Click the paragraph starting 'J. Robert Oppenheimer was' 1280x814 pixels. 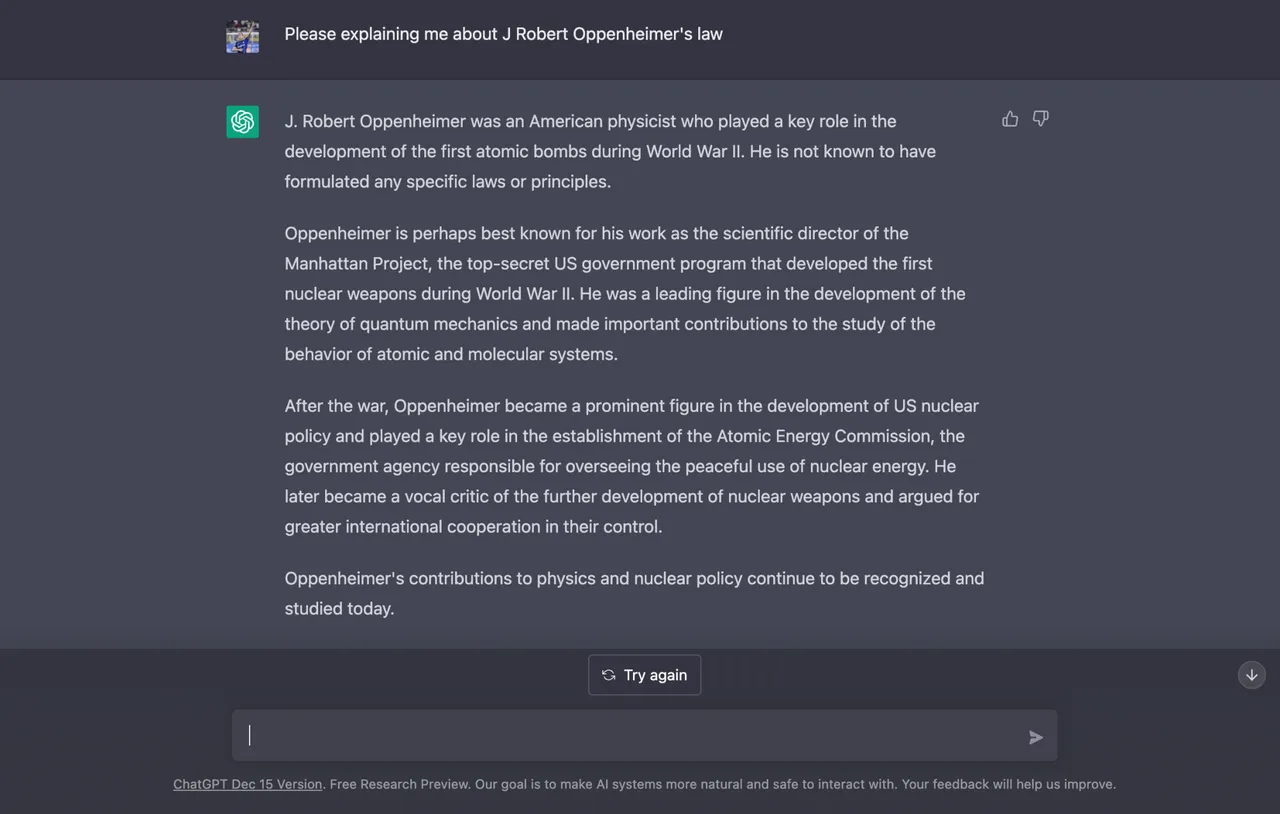[x=610, y=151]
